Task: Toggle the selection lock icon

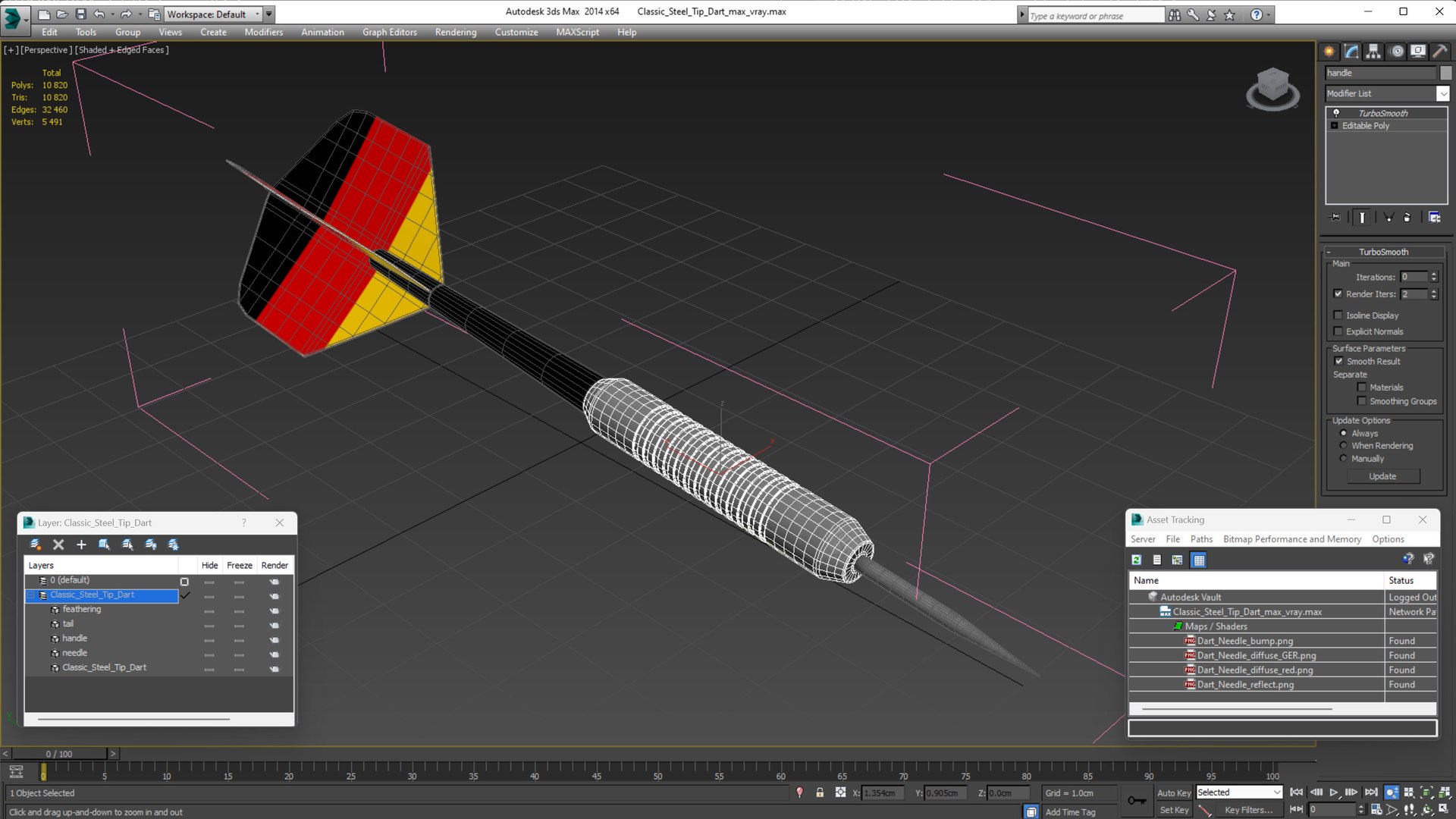Action: [820, 792]
